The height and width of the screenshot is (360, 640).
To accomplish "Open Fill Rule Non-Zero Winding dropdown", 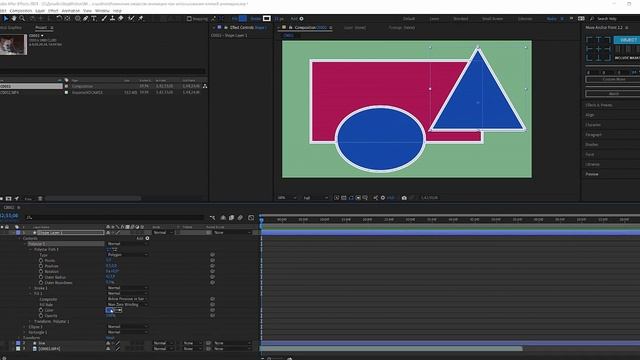I will (x=127, y=304).
